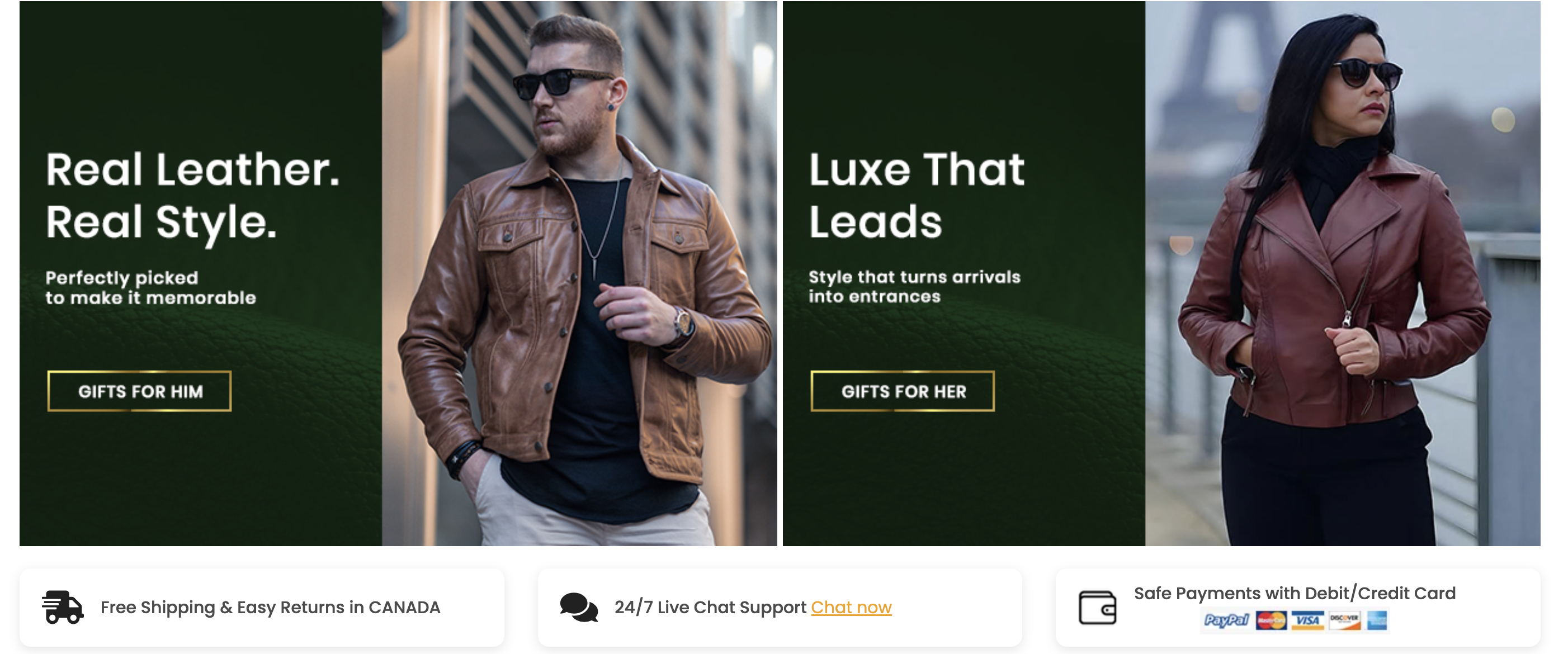Viewport: 1568px width, 654px height.
Task: Click Perfectly picked to make it memorable tagline
Action: coord(150,288)
